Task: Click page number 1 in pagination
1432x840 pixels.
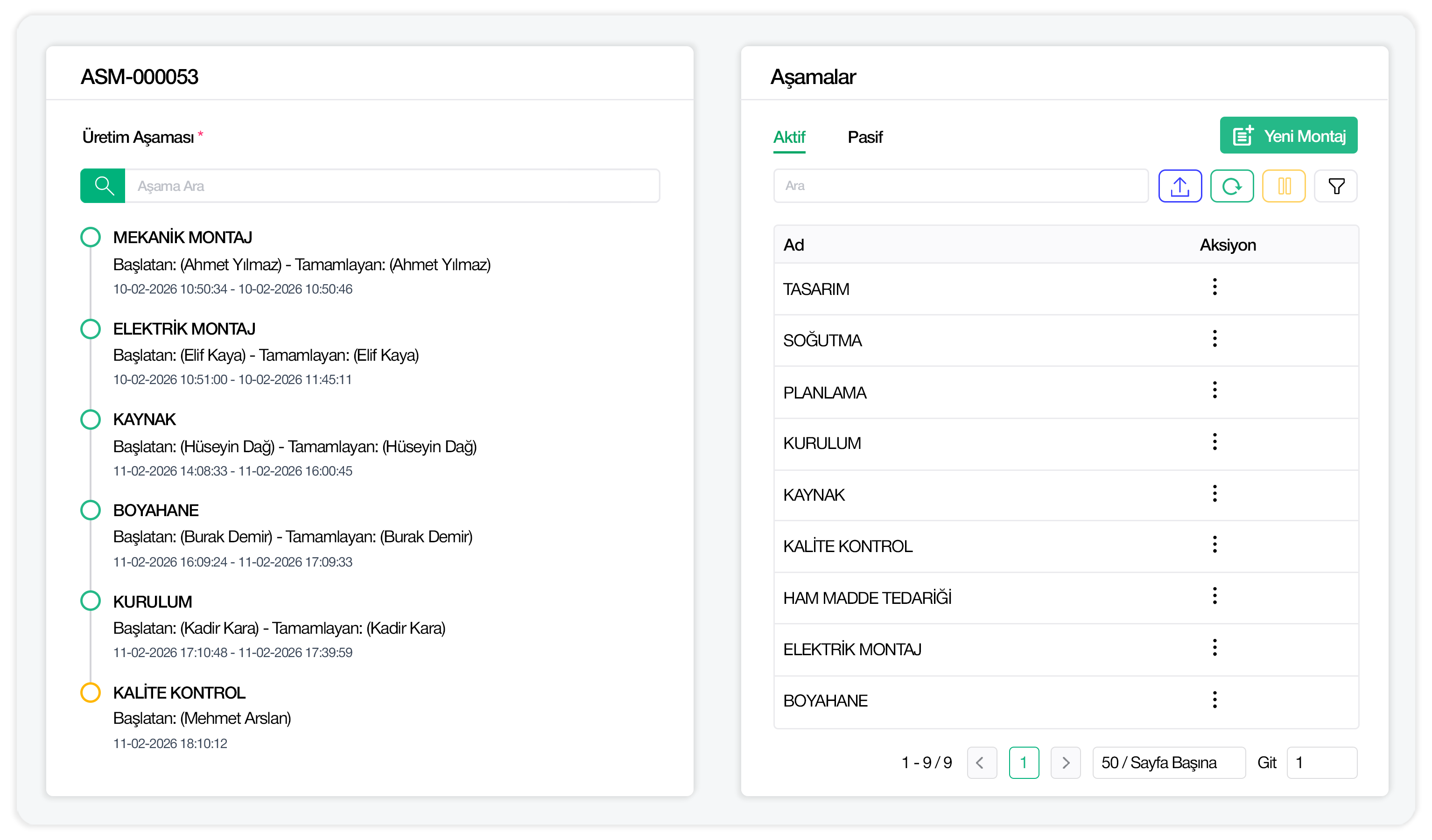Action: pos(1024,762)
